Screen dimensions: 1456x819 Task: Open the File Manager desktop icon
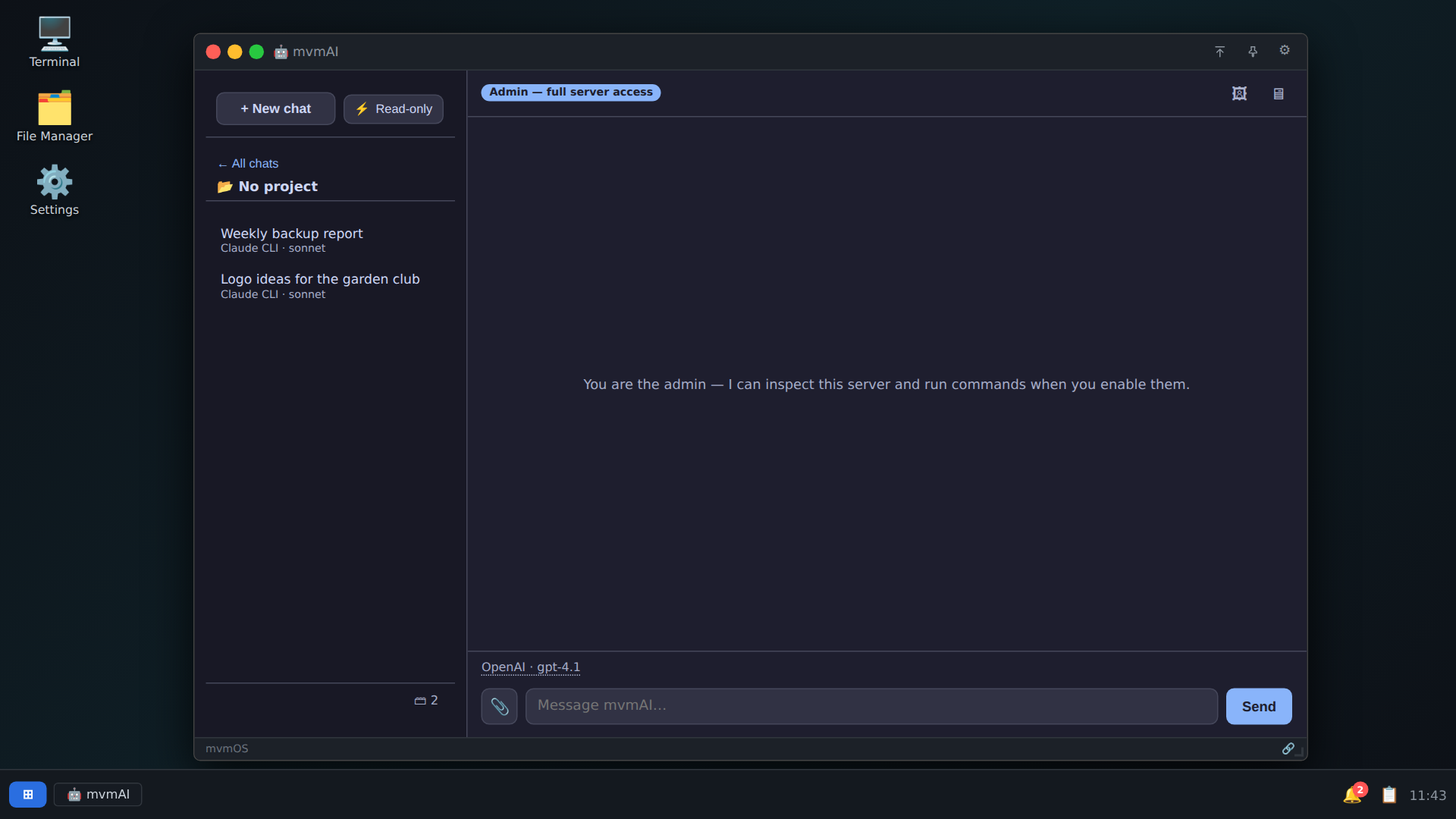[54, 117]
